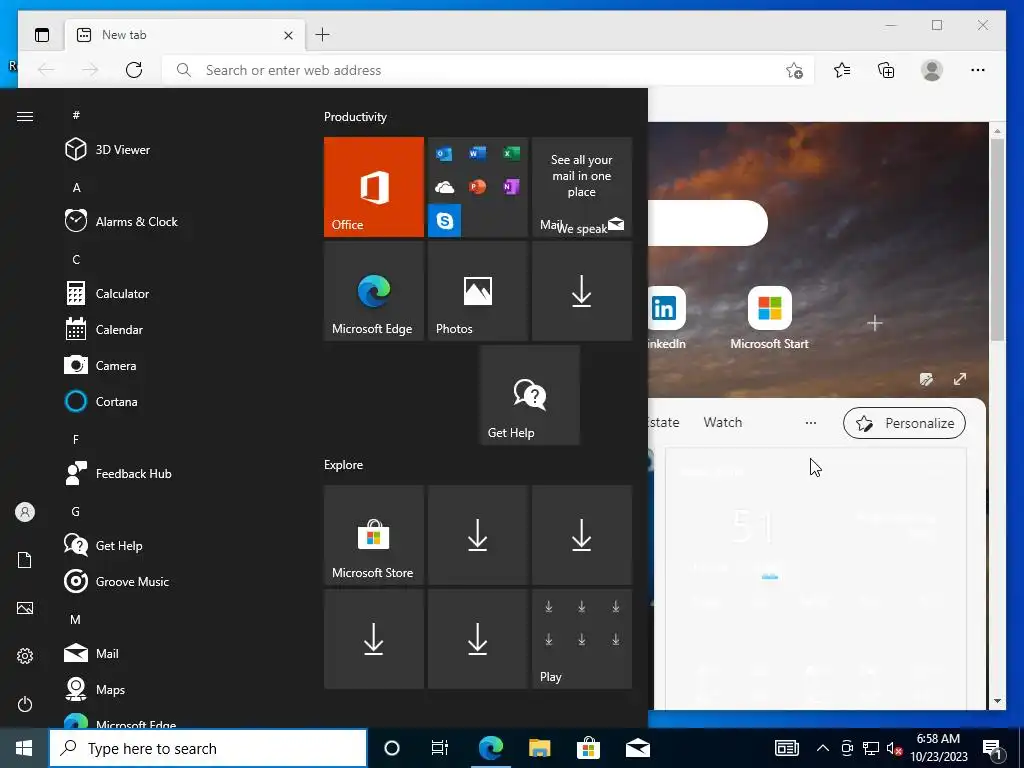
Task: Click the taskbar search box
Action: click(208, 748)
